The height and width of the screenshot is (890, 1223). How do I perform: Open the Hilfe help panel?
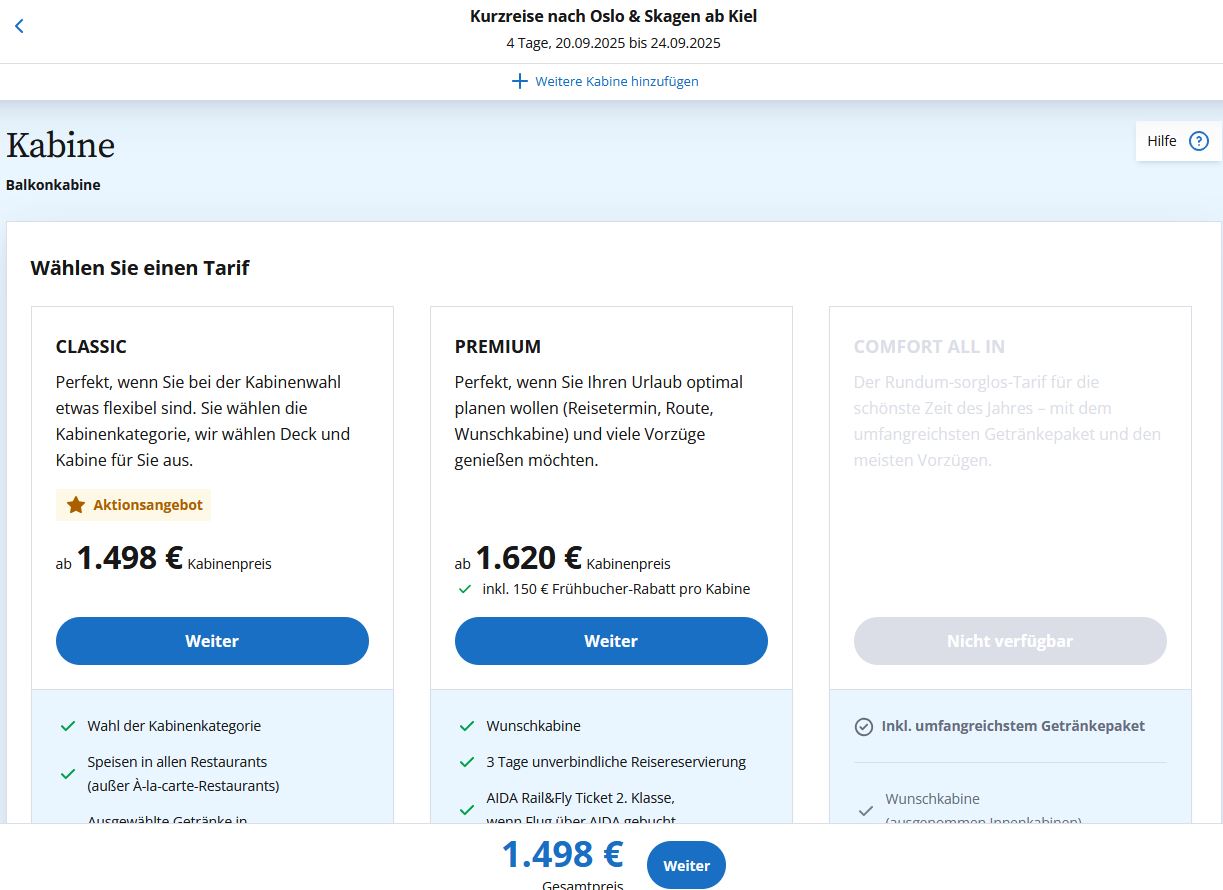[1162, 141]
